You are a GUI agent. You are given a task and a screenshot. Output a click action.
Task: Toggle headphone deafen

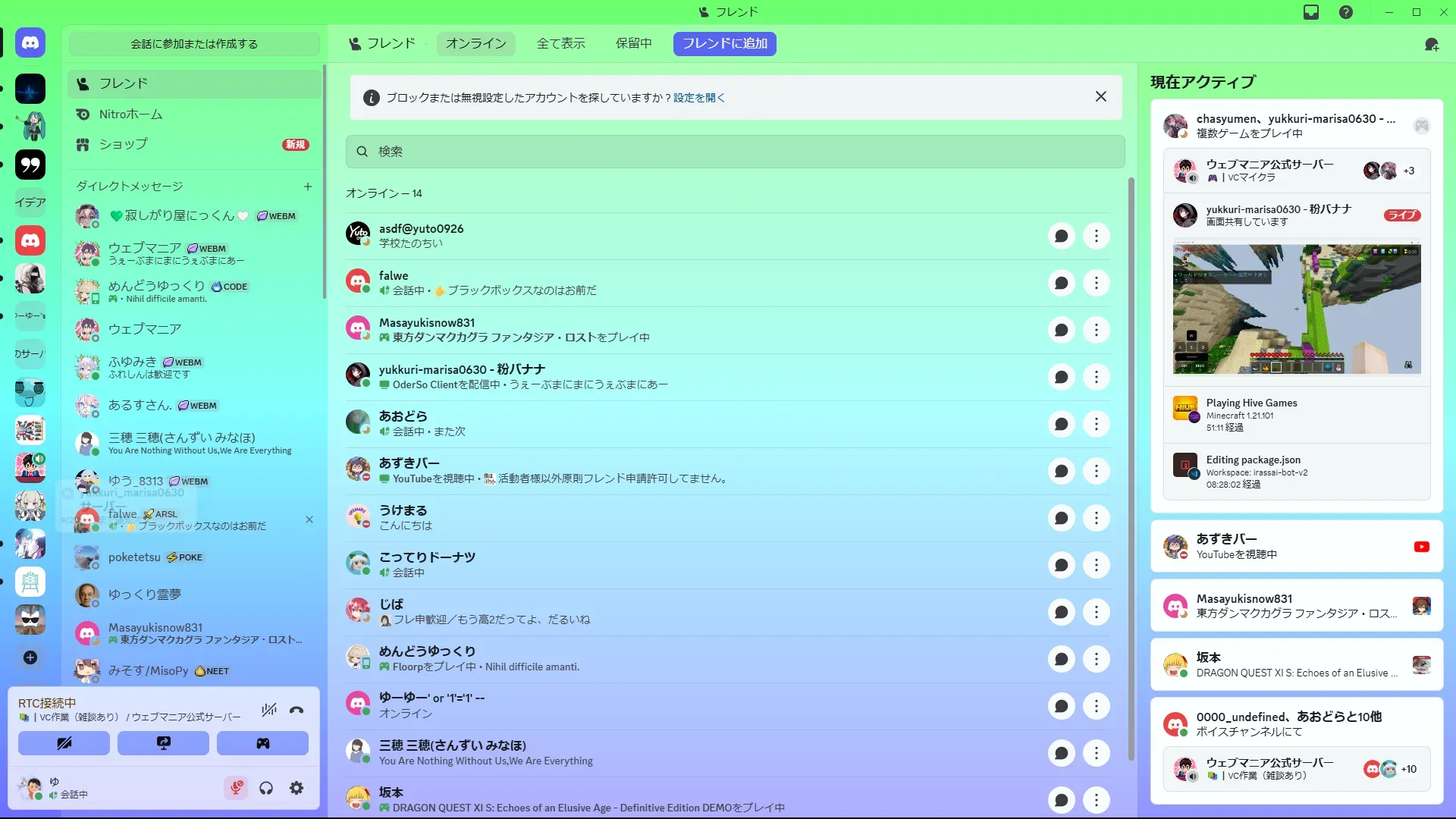[x=266, y=789]
